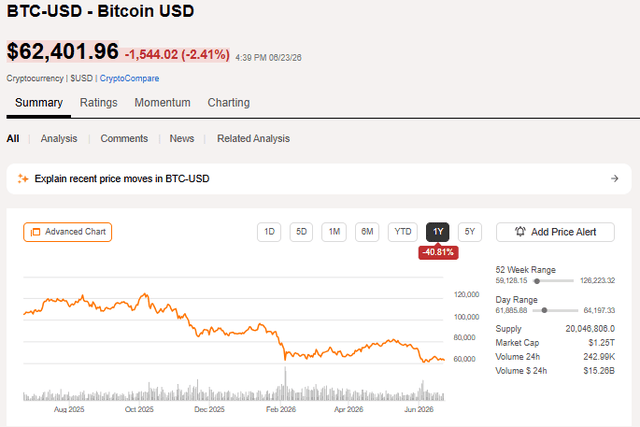Switch chart to 6M range
640x427 pixels.
coord(367,232)
